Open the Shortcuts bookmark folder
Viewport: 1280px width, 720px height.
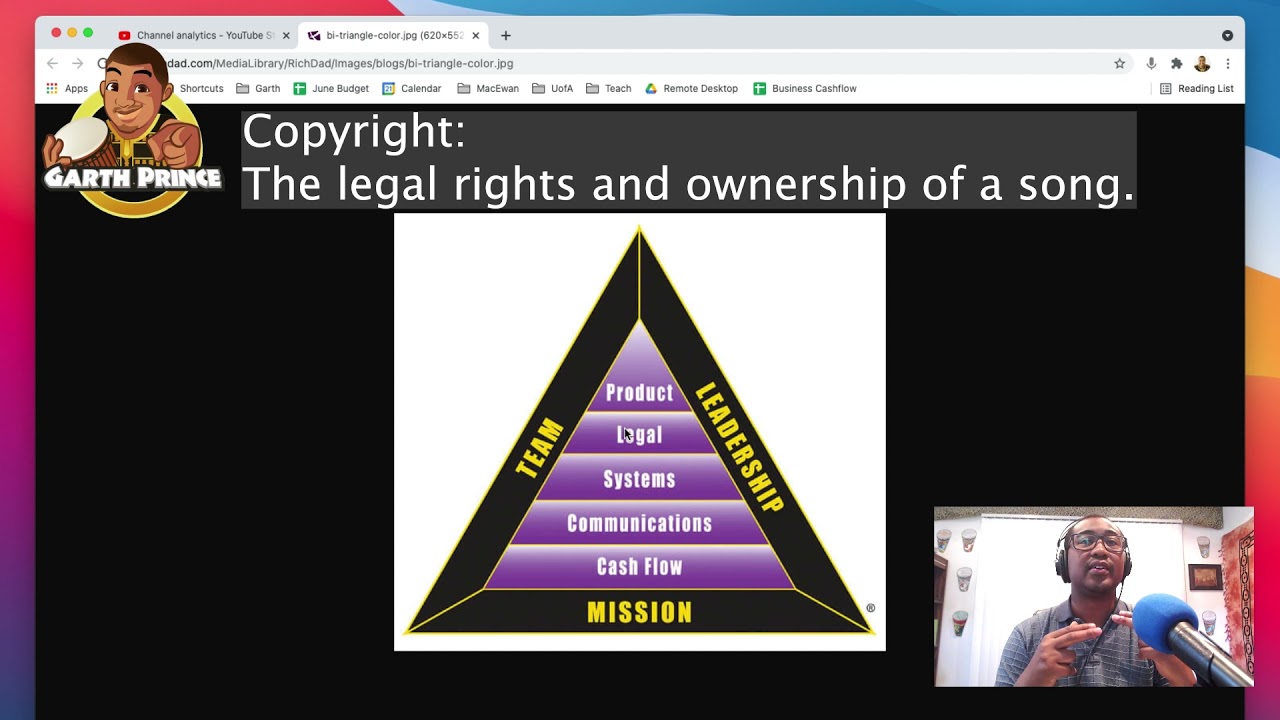(201, 88)
